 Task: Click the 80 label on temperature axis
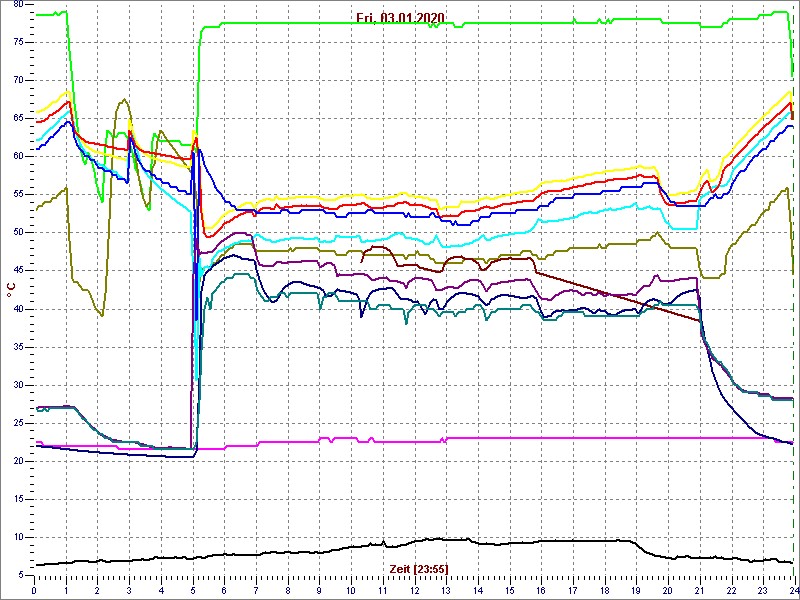tap(18, 5)
